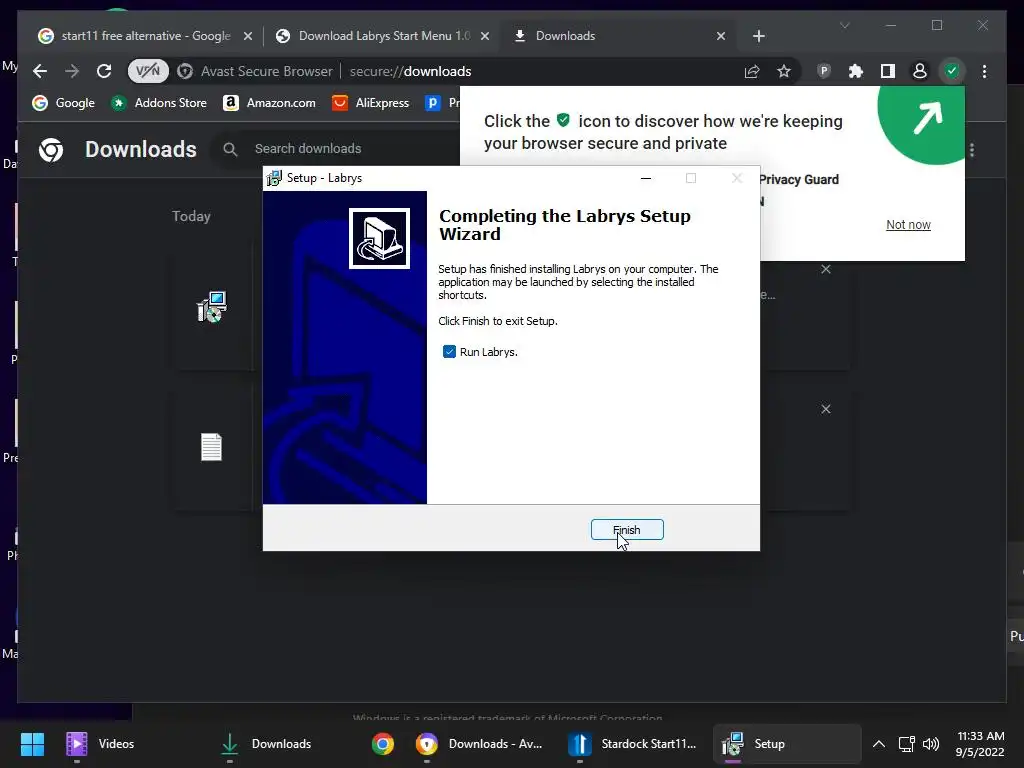The image size is (1024, 768).
Task: Close the start11 free alternative tab
Action: 248,37
